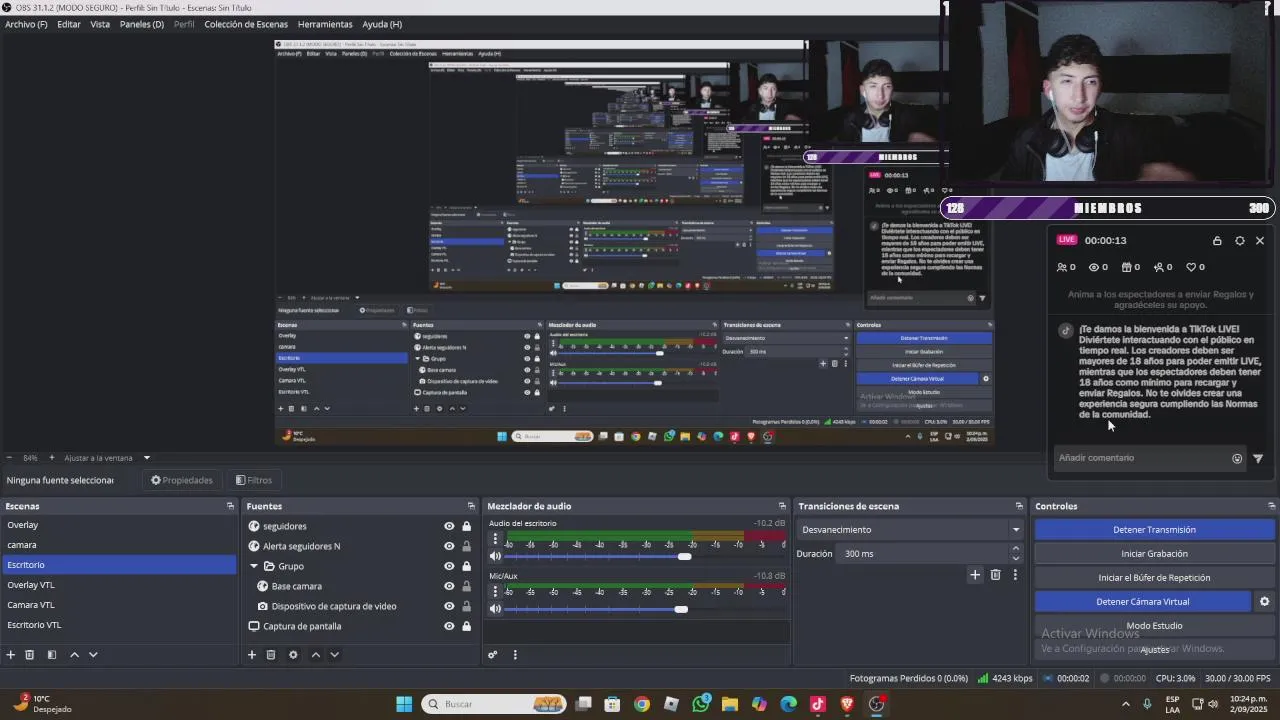This screenshot has width=1280, height=720.
Task: Increase transition duration stepper up
Action: click(x=1016, y=549)
